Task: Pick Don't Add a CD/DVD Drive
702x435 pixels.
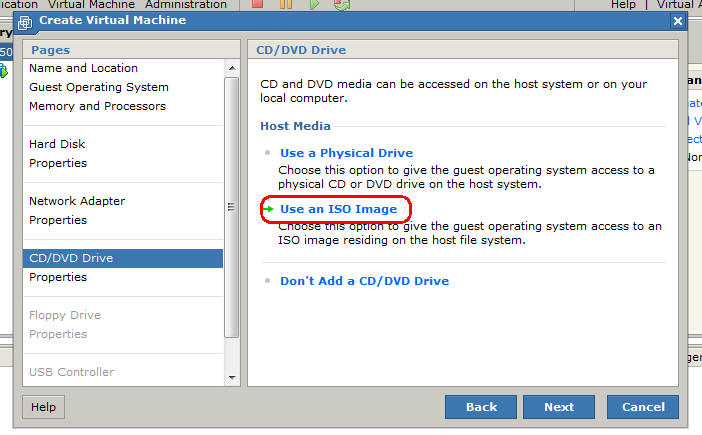Action: tap(364, 281)
